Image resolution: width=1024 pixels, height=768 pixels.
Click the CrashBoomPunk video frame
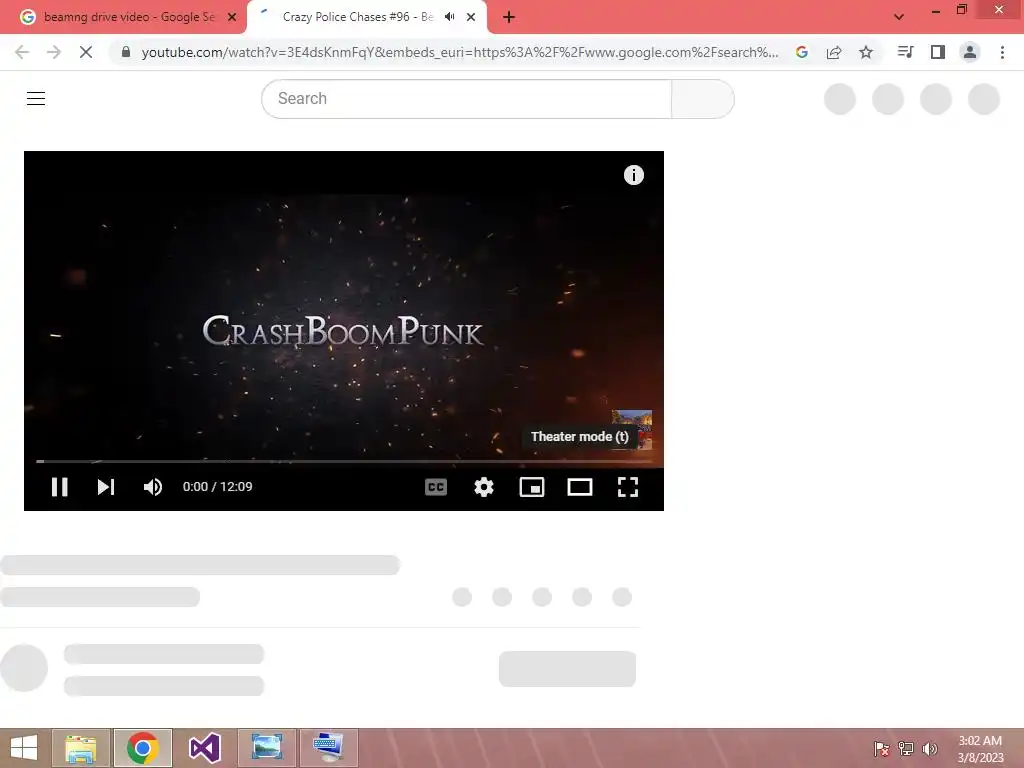344,330
